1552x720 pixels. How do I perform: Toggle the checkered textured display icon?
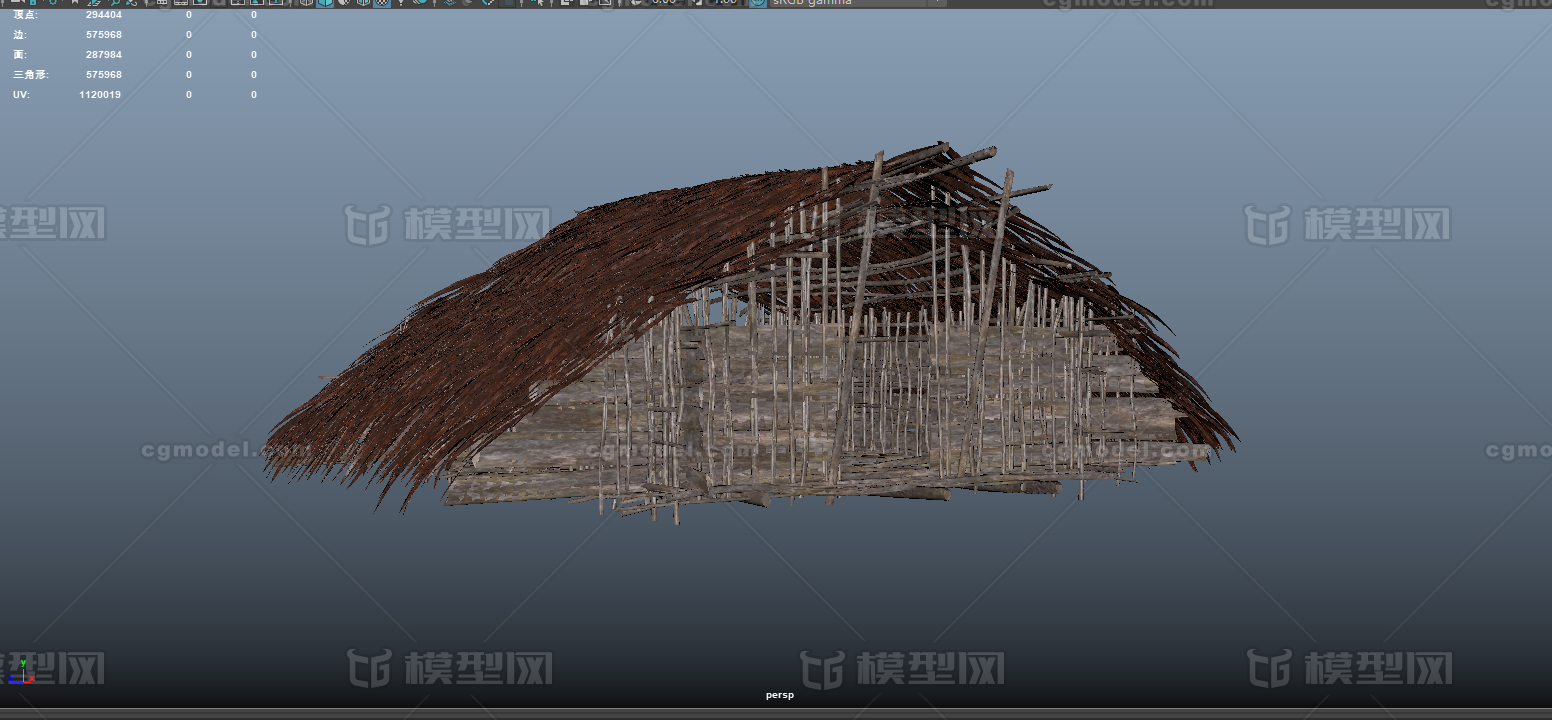point(381,3)
